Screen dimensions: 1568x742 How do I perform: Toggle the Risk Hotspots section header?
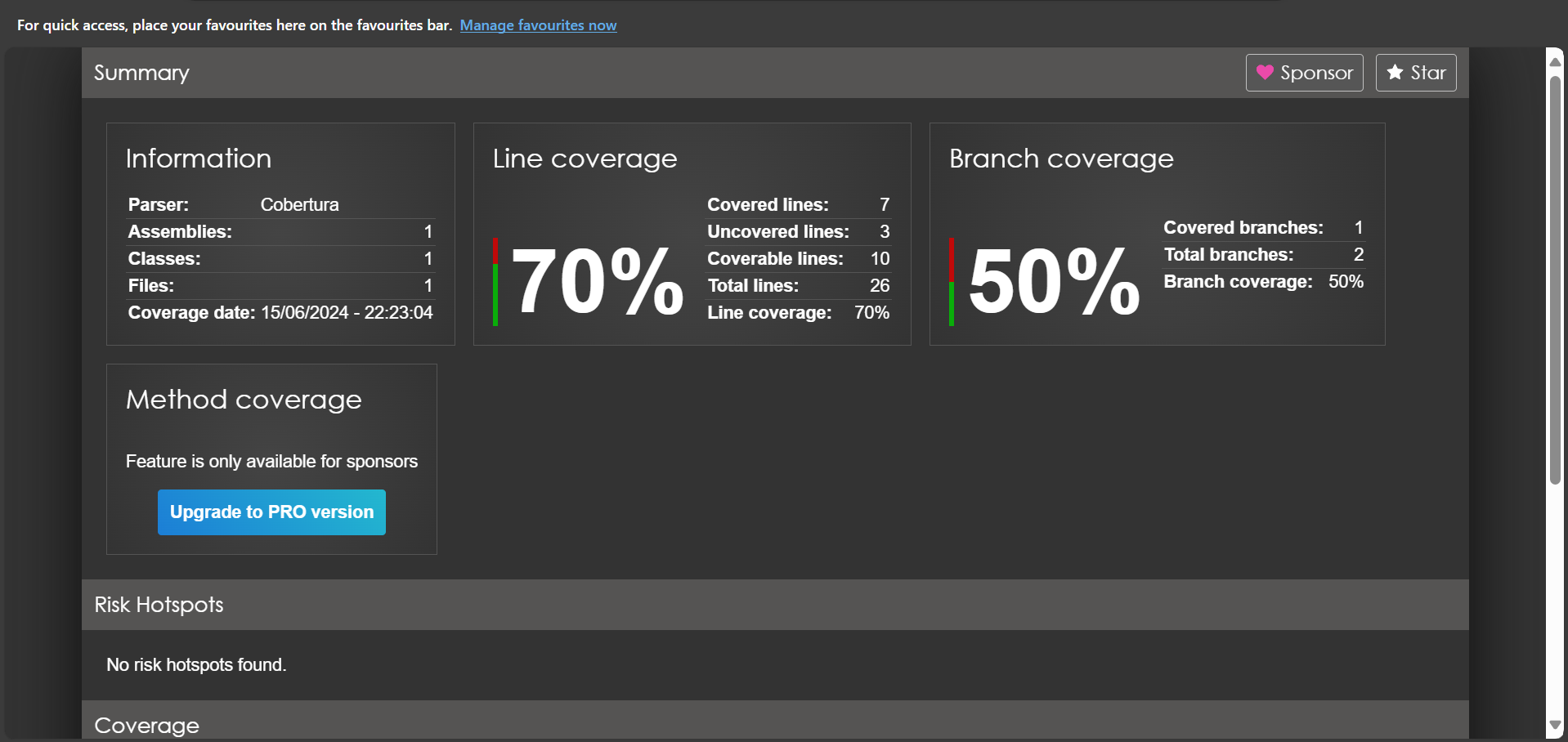(x=159, y=605)
